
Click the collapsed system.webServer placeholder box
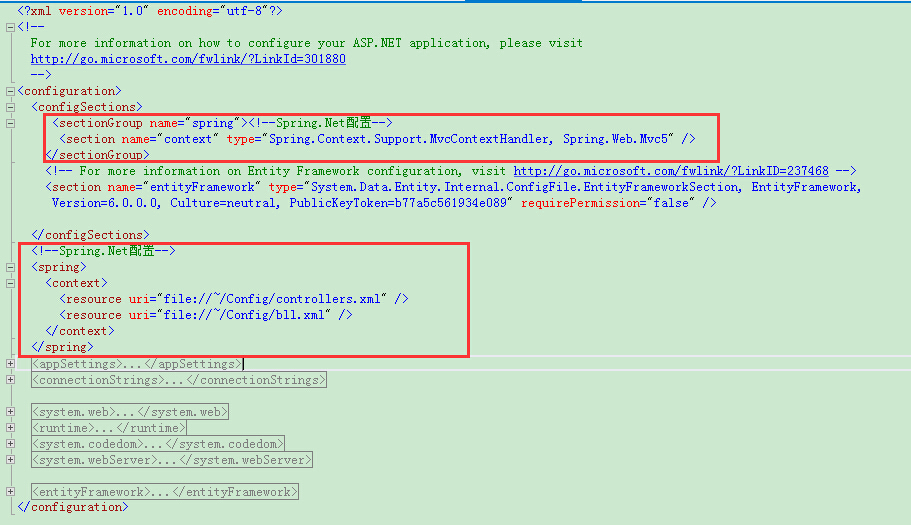click(x=172, y=461)
